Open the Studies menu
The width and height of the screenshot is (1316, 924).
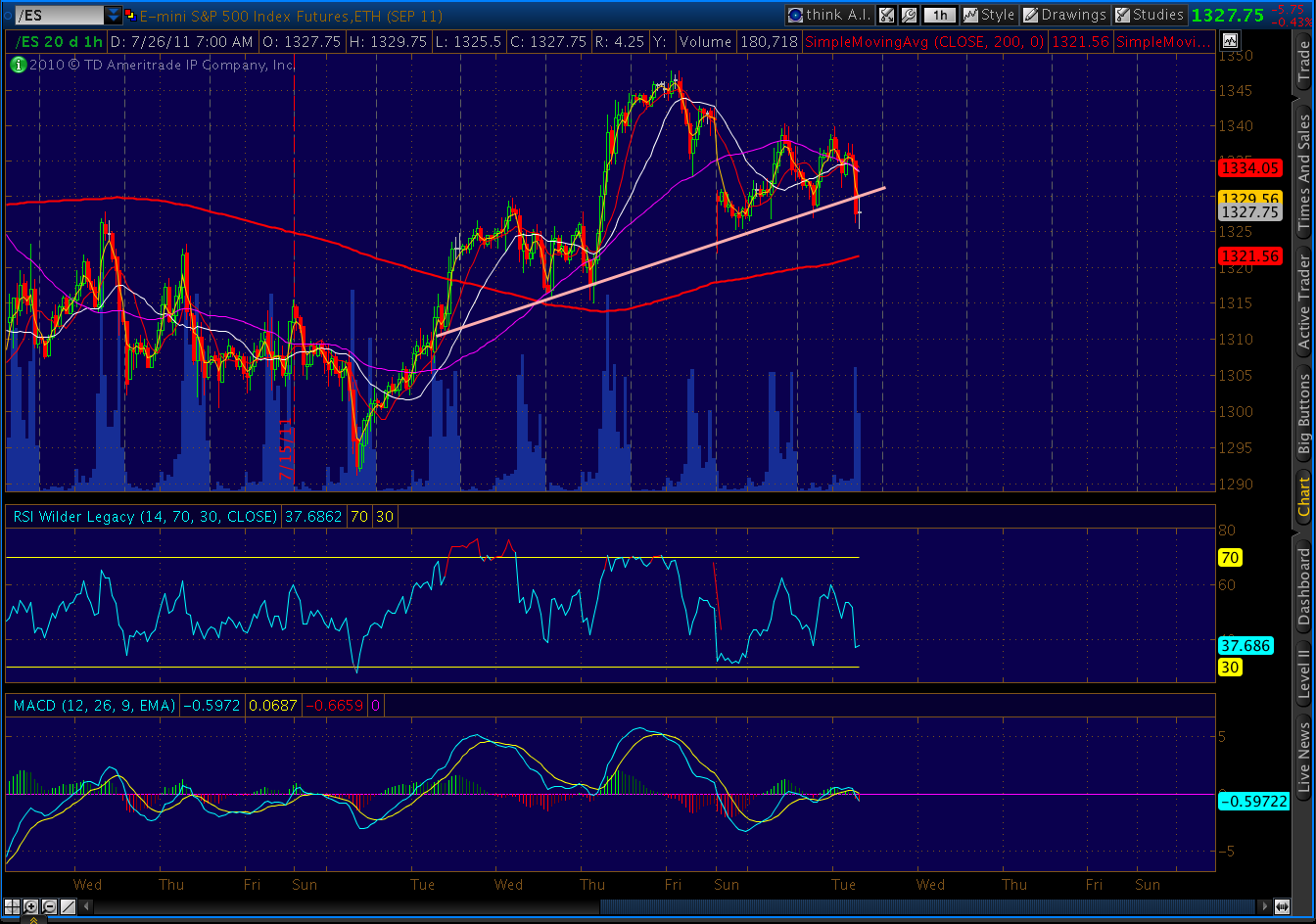(1150, 15)
